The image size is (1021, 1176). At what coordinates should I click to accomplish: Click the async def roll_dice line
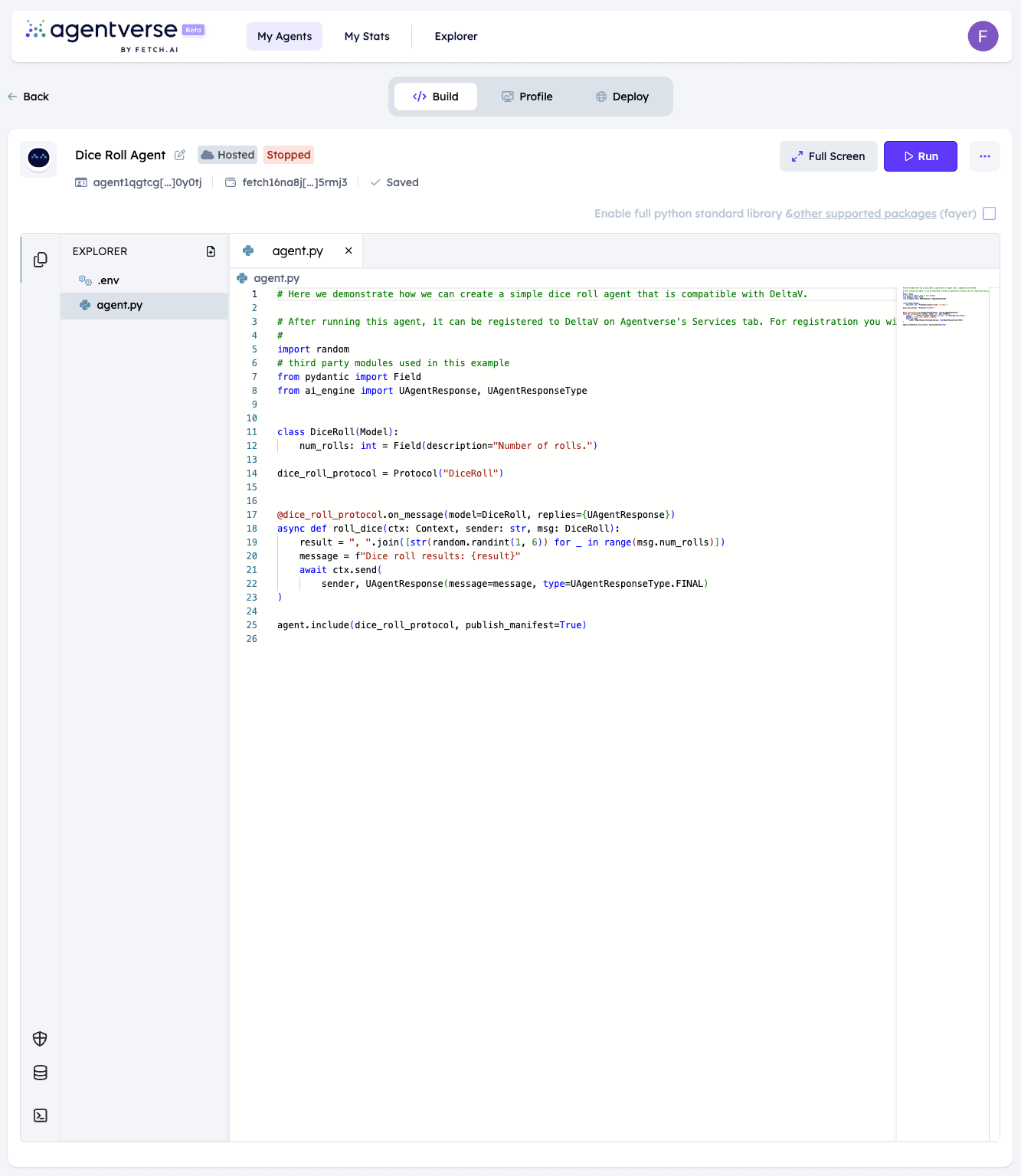(449, 529)
